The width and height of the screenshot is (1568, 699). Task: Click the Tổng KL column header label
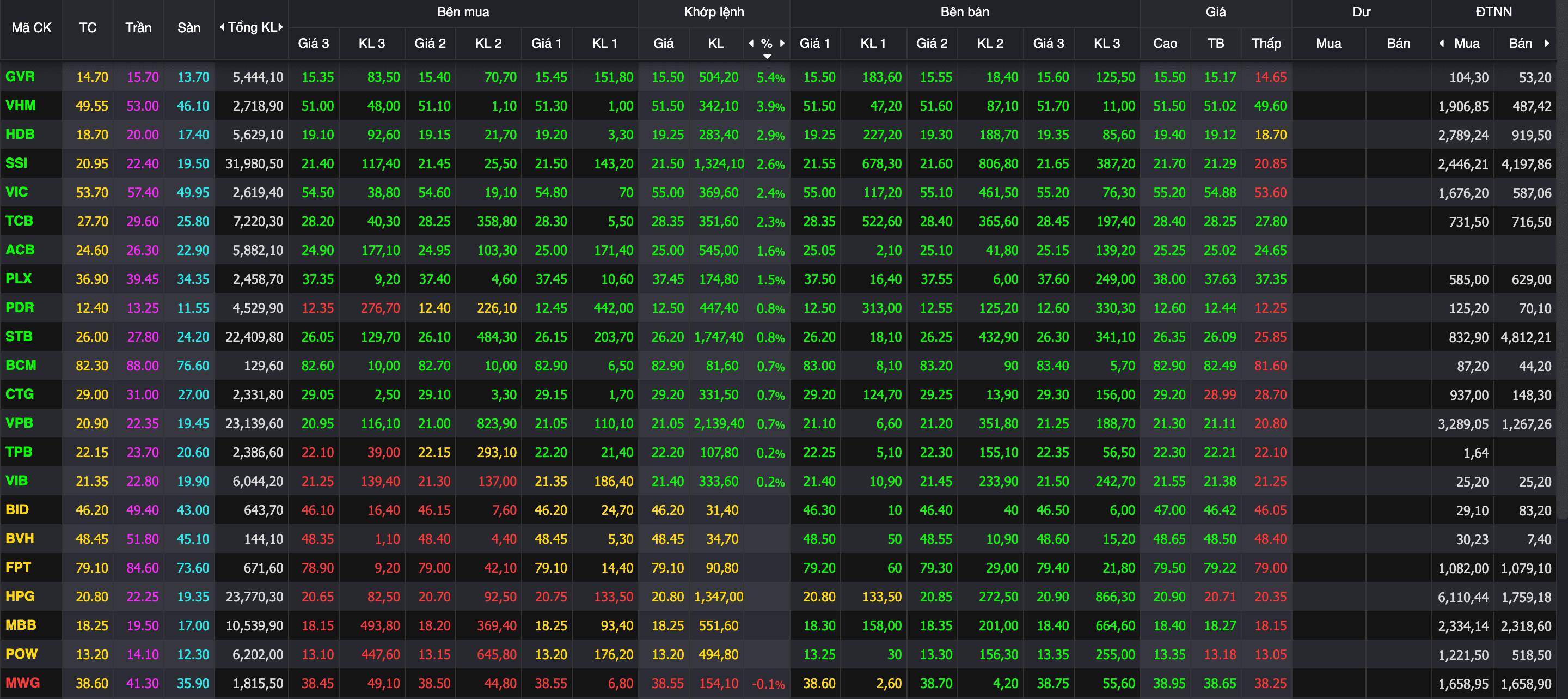click(x=252, y=27)
